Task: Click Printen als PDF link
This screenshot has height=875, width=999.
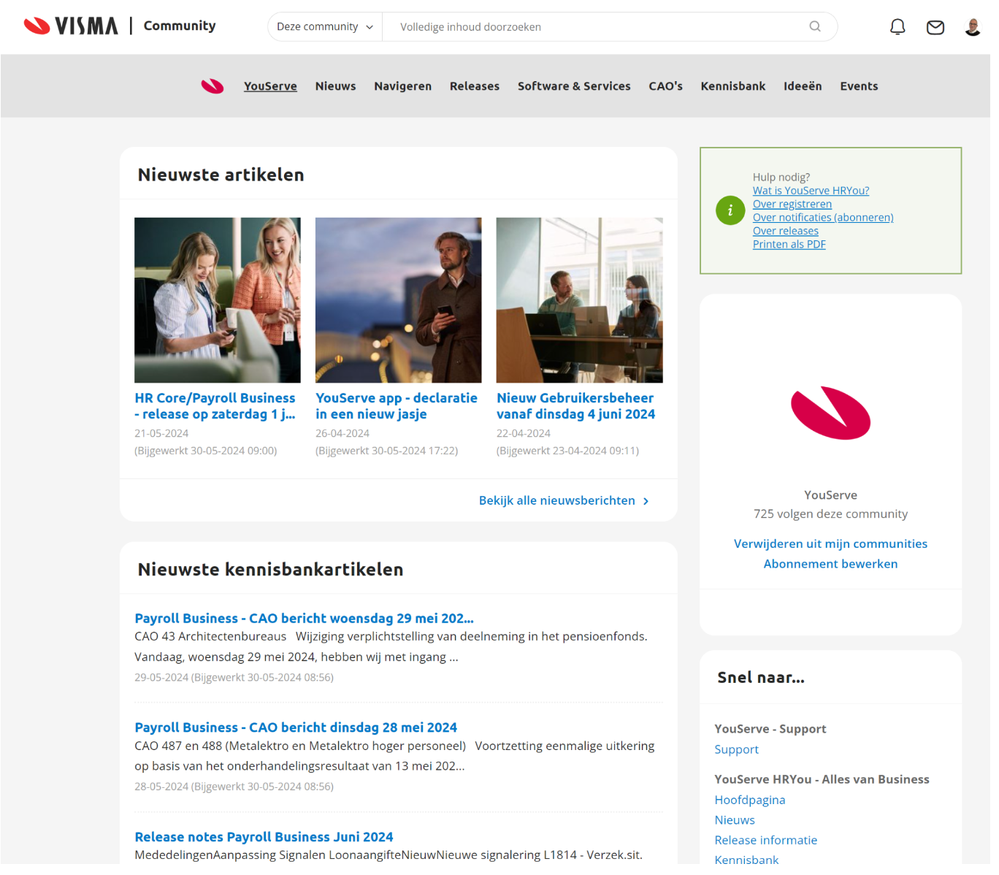Action: [x=789, y=244]
